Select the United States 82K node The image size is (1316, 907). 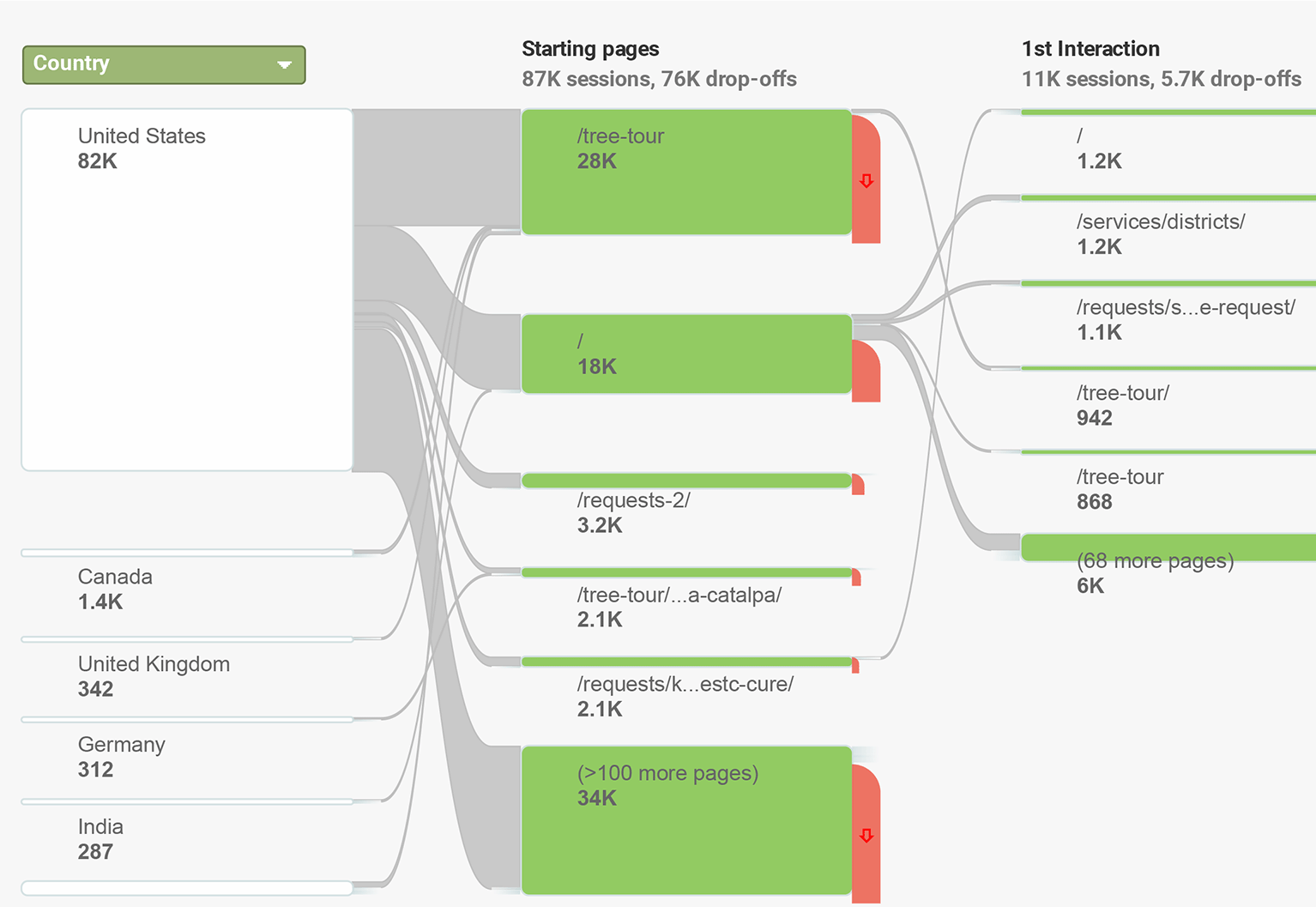coord(187,289)
